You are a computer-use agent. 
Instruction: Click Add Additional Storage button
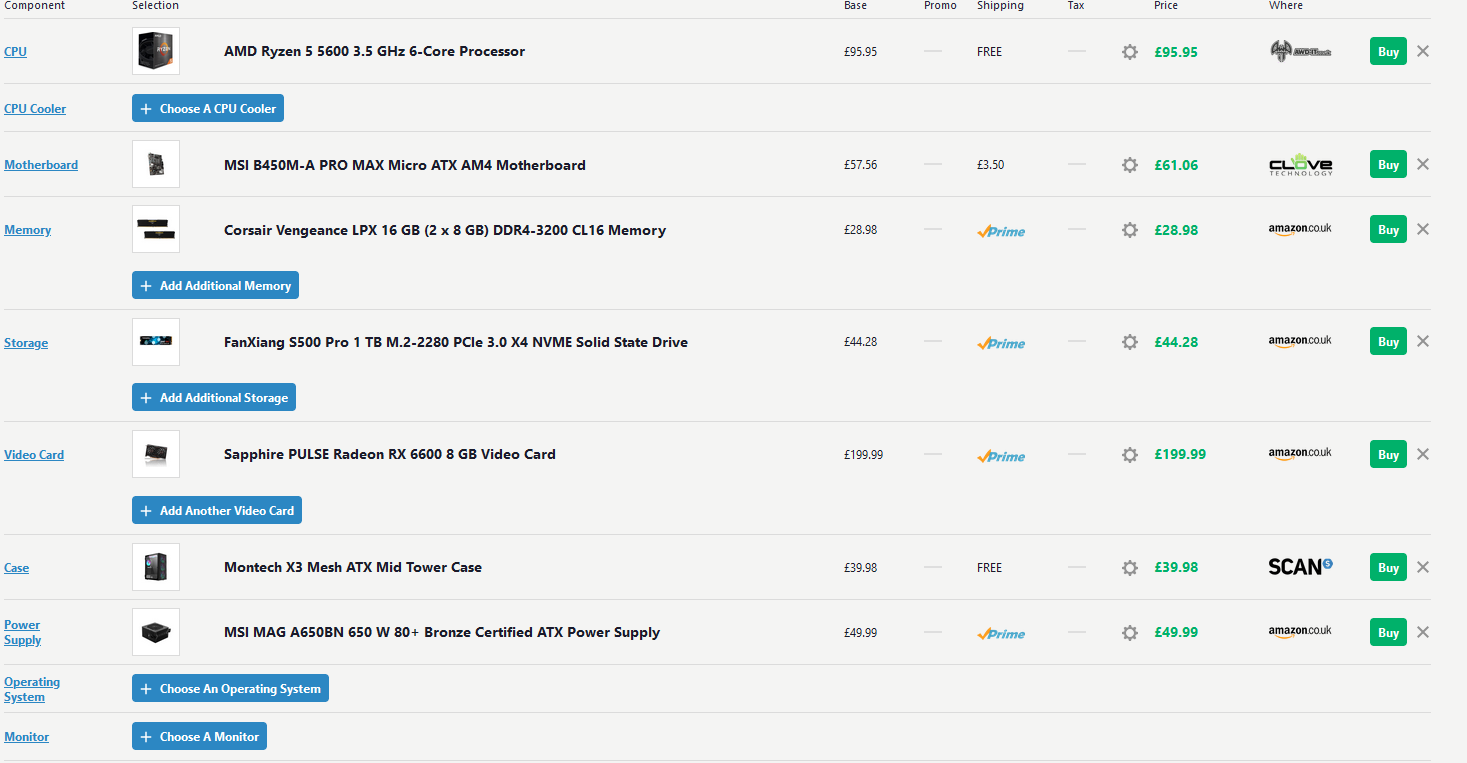click(x=214, y=397)
